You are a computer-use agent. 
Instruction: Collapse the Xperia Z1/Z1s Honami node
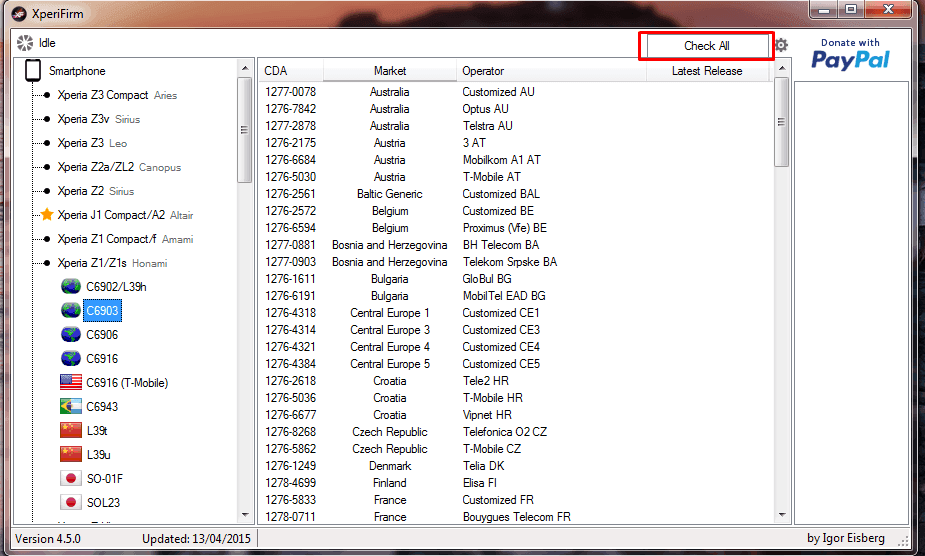coord(47,263)
